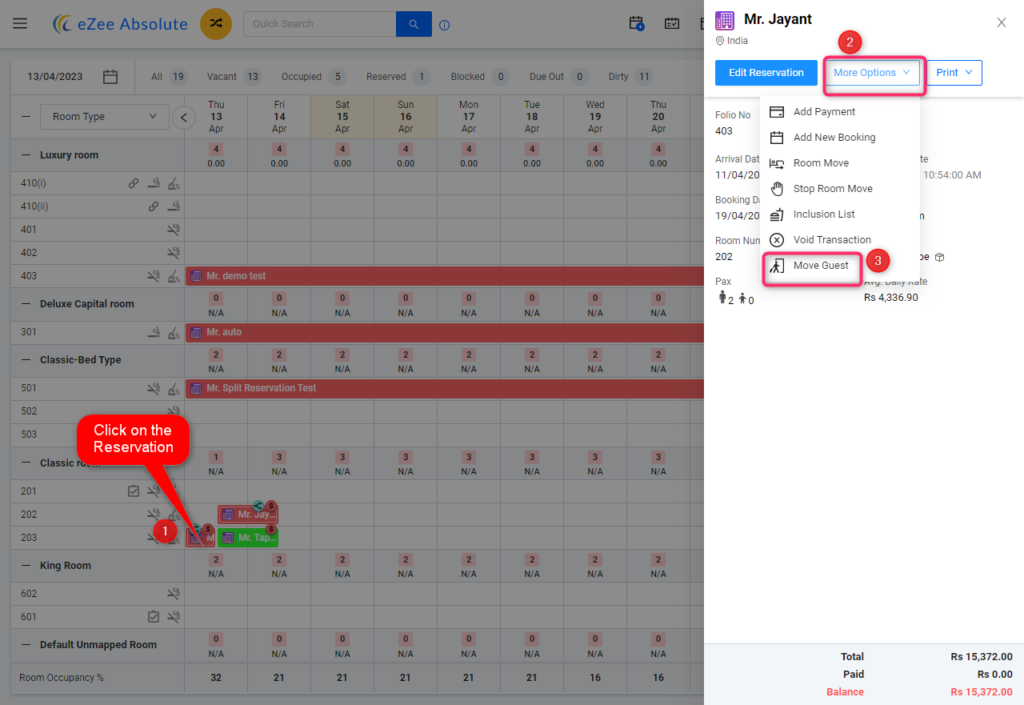Click no-smoking icon on room 601
1024x705 pixels.
point(173,617)
